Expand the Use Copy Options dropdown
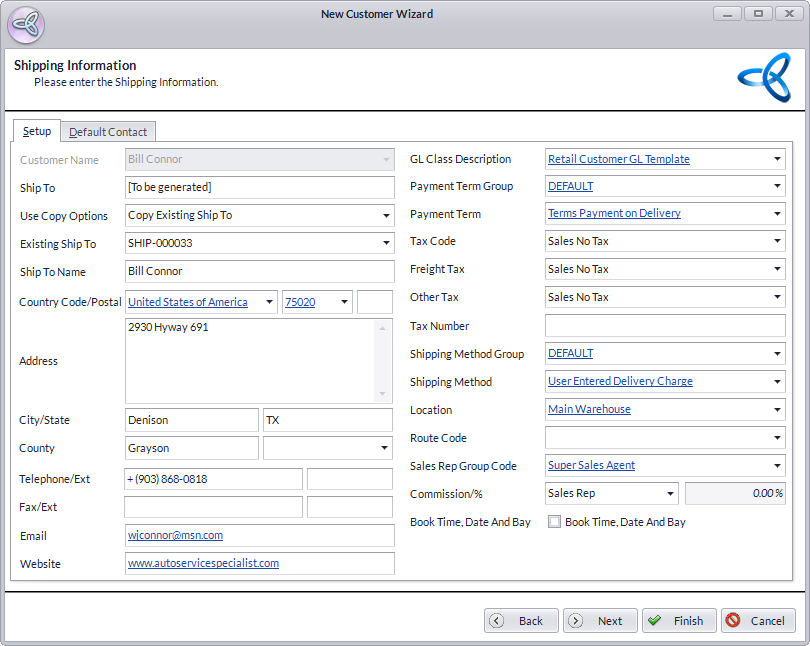Screen dimensions: 810x646 [386, 216]
